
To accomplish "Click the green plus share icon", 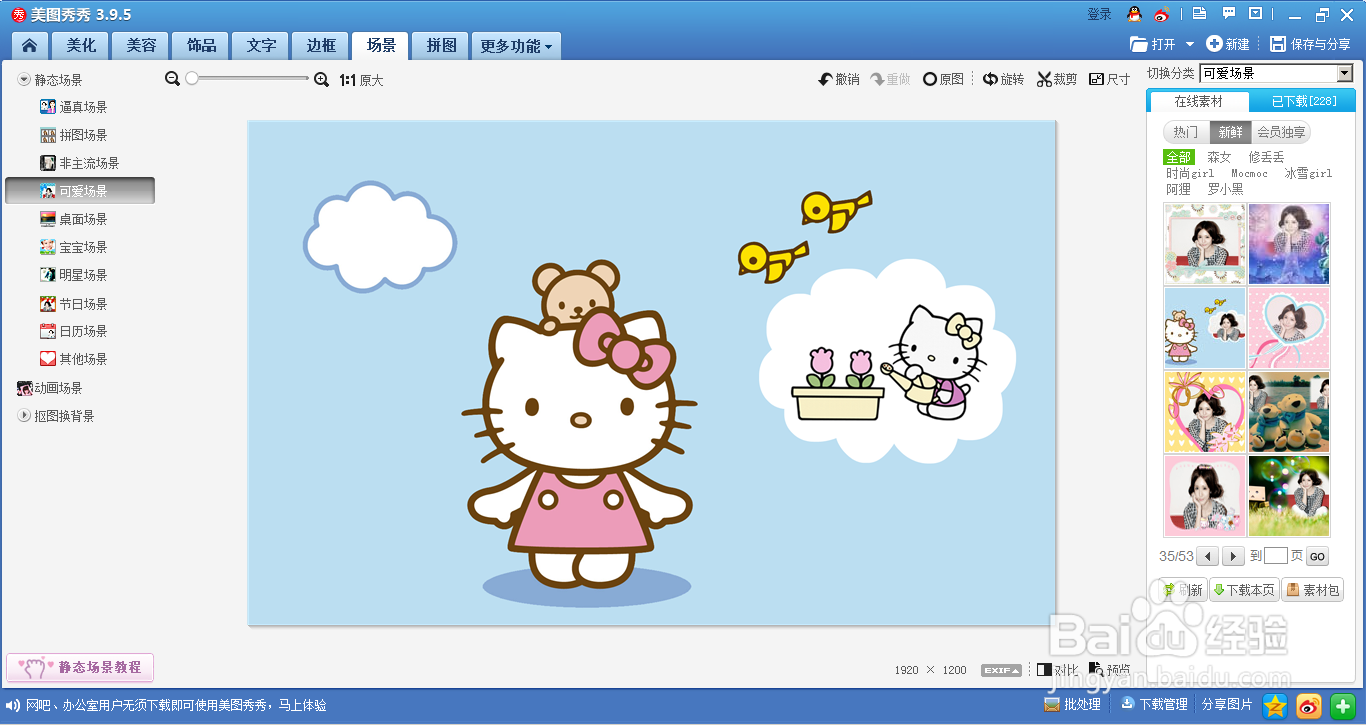I will coord(1343,706).
